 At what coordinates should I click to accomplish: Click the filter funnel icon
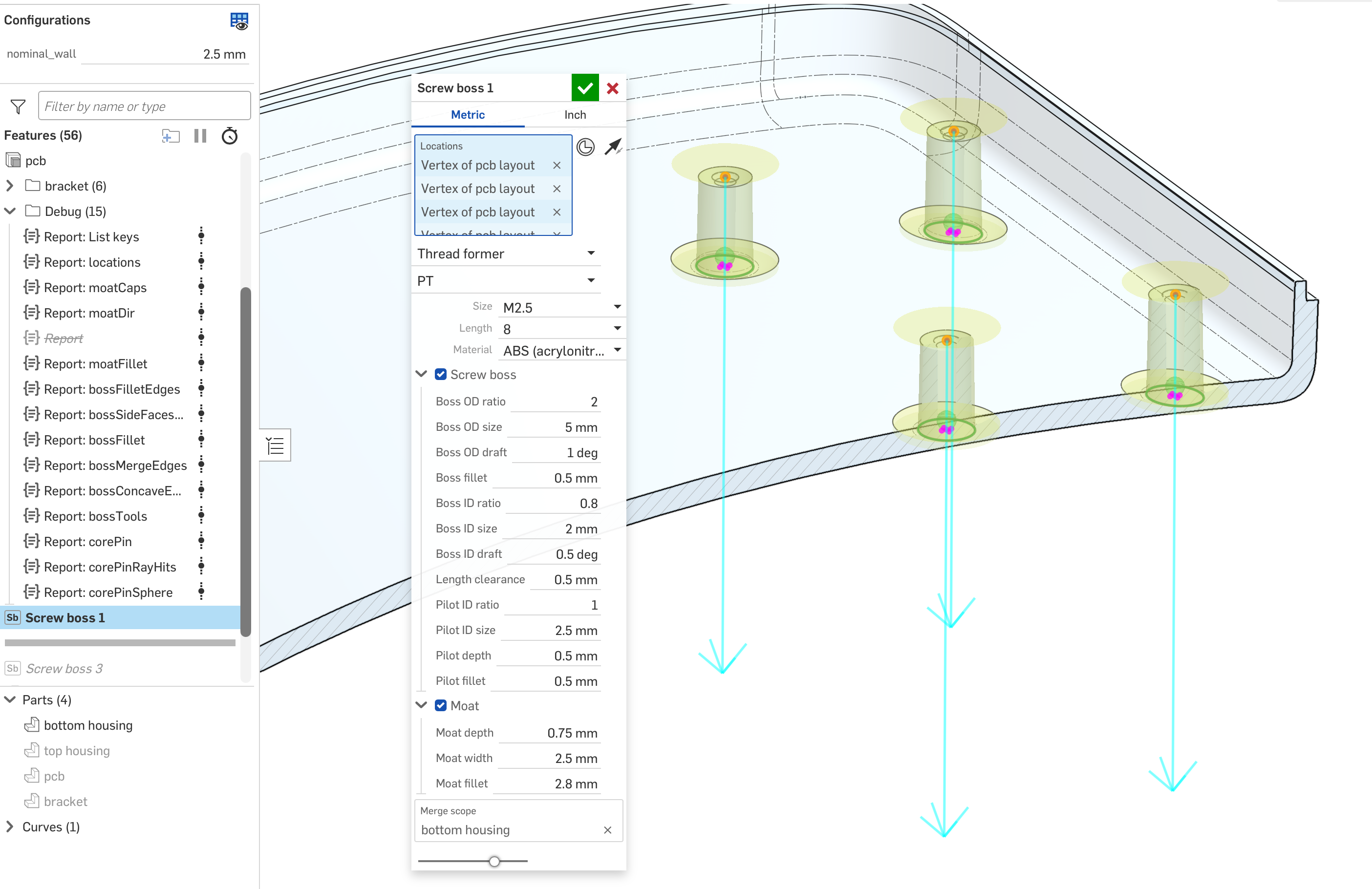click(x=18, y=106)
